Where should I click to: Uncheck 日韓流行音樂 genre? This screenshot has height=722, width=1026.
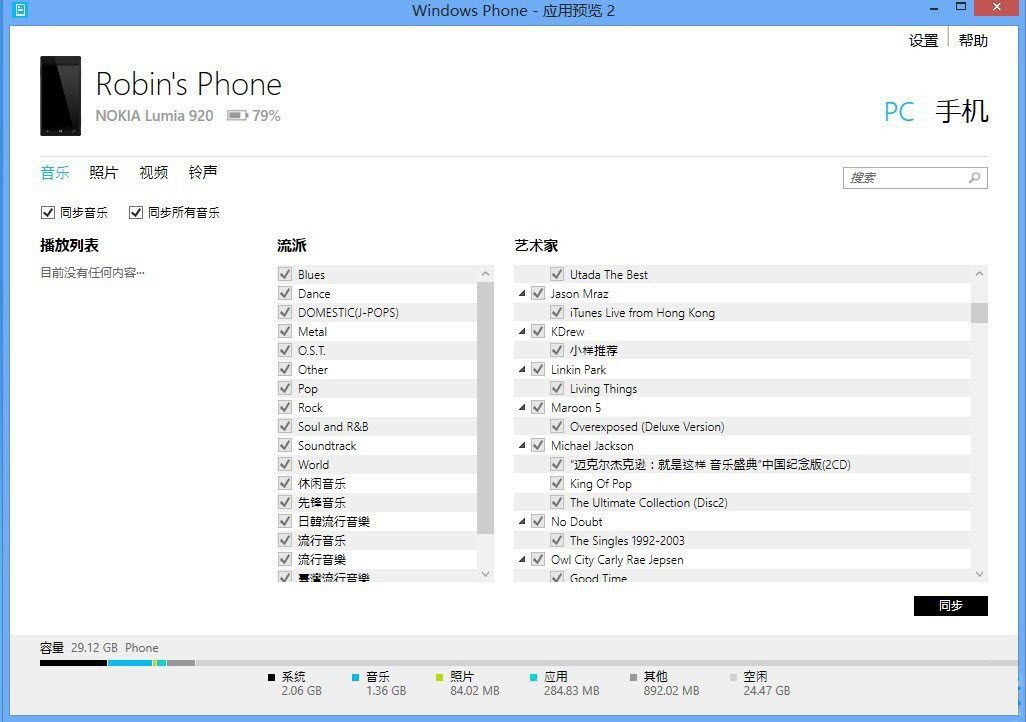tap(285, 520)
